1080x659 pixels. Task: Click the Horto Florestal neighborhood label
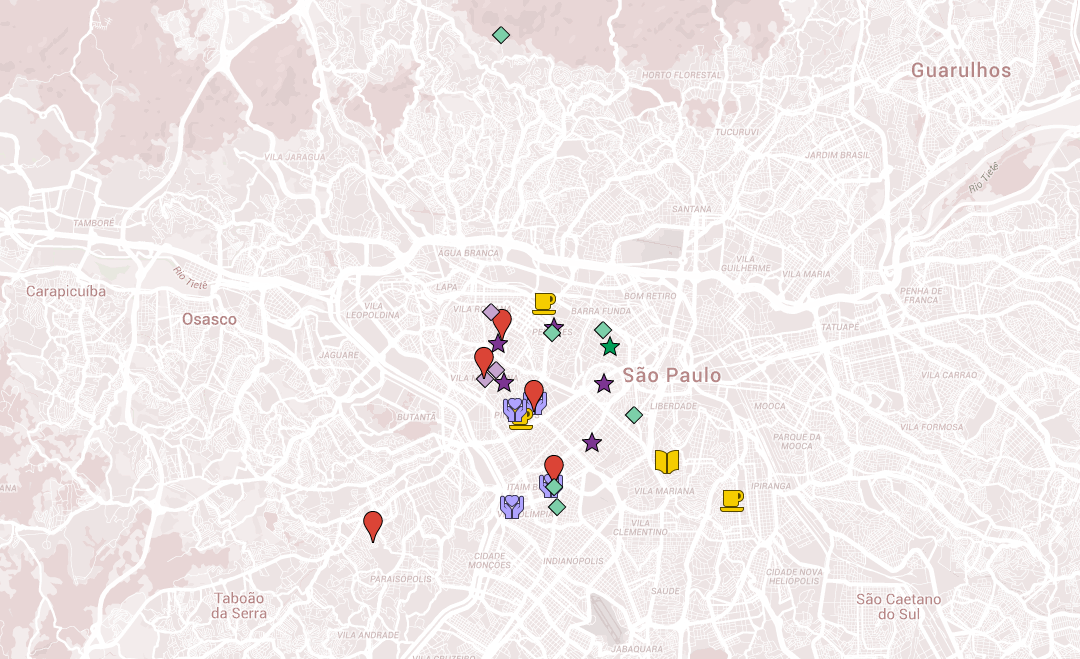(x=681, y=75)
